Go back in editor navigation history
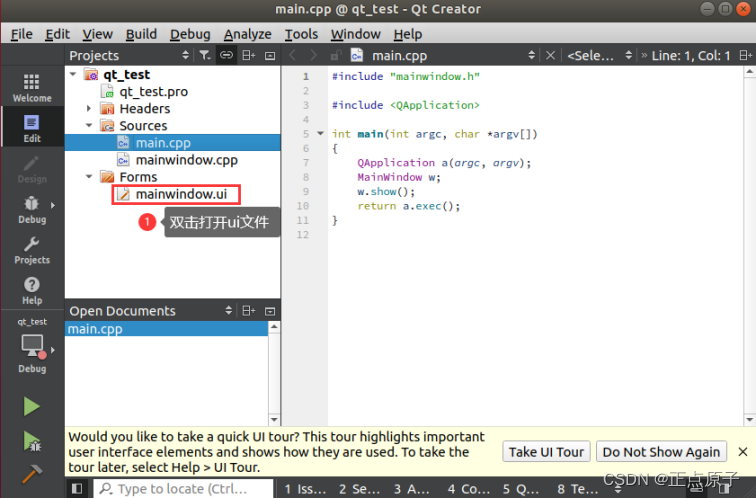The image size is (756, 498). click(x=292, y=55)
